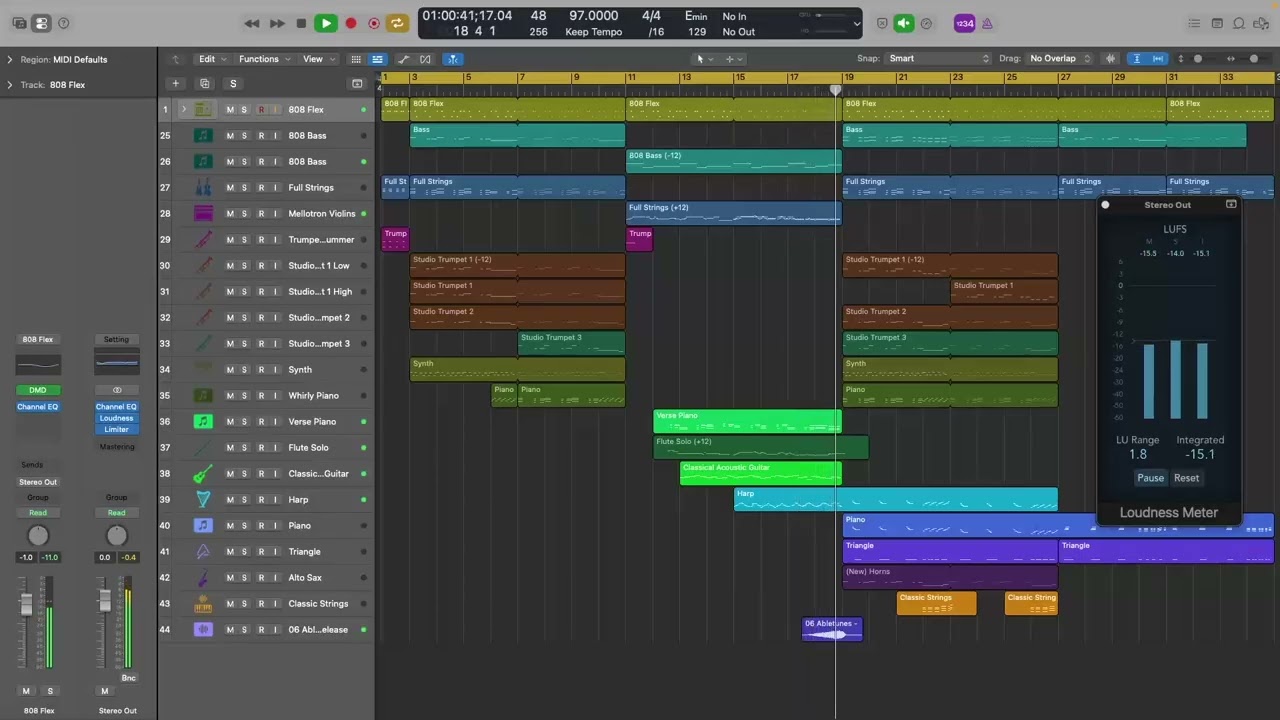Viewport: 1280px width, 720px height.
Task: Open the Snap Smart dropdown
Action: point(938,59)
